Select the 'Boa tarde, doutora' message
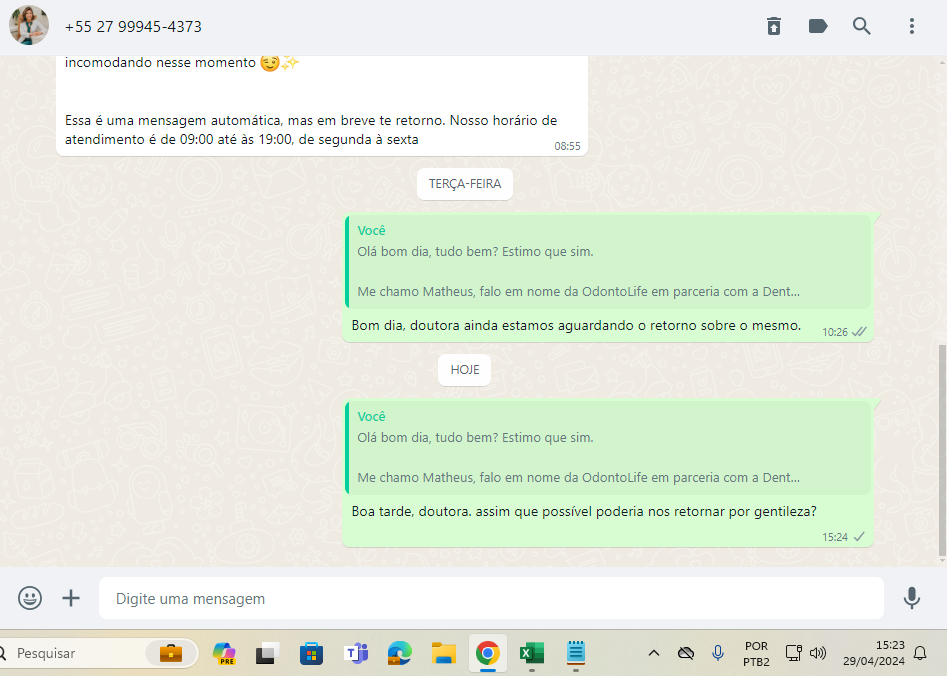947x676 pixels. (x=608, y=474)
